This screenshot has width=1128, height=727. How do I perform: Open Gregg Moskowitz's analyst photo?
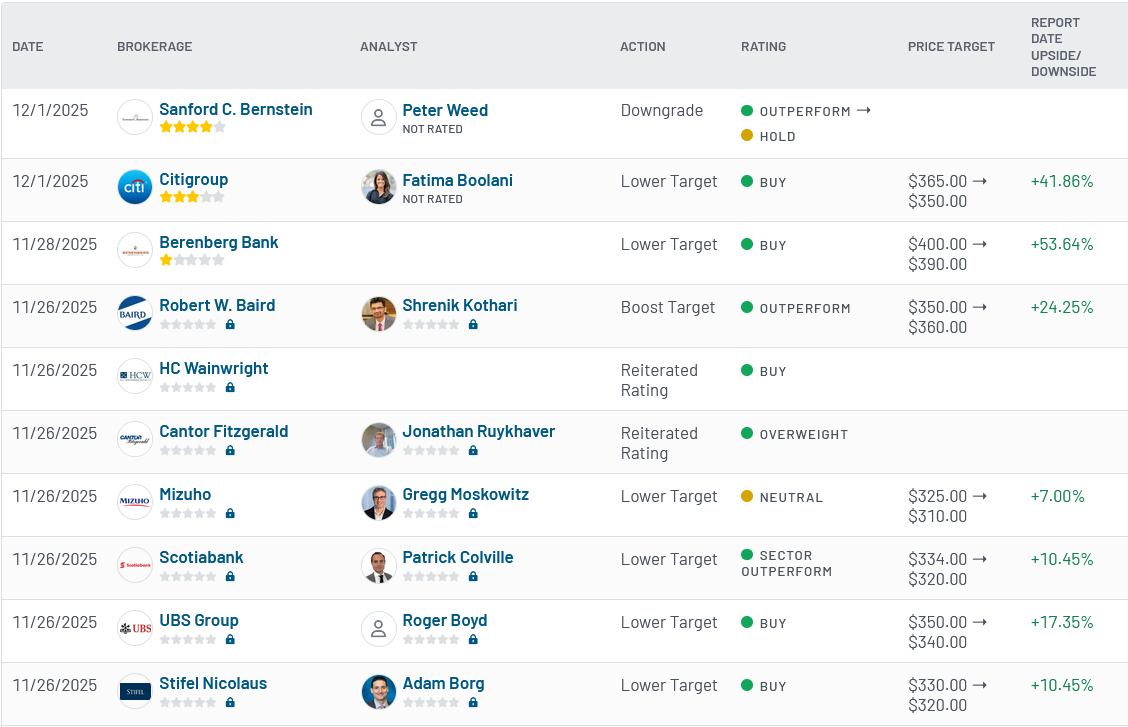378,502
